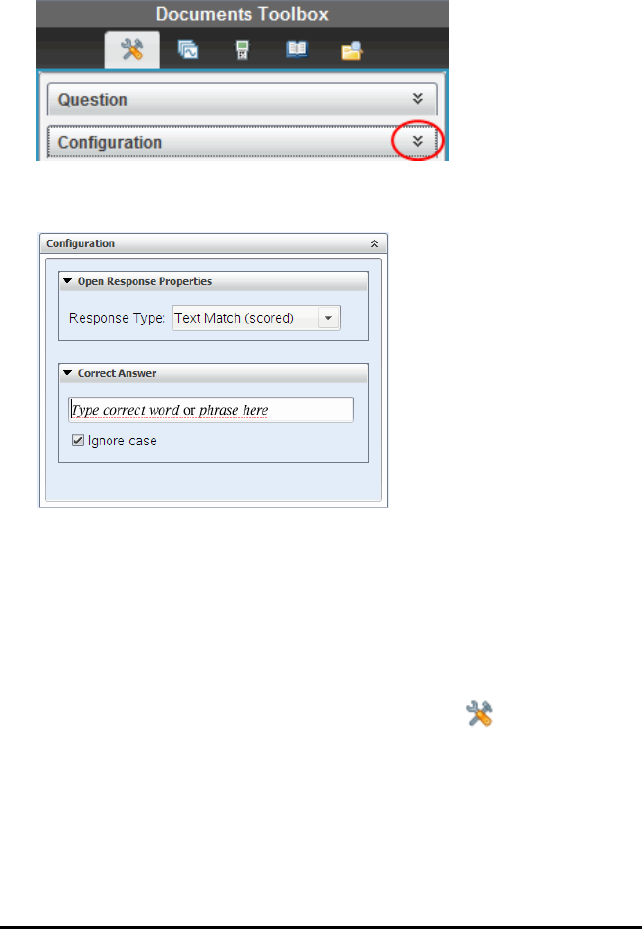This screenshot has width=642, height=929.
Task: Expand the circled Configuration double-chevron
Action: [418, 141]
